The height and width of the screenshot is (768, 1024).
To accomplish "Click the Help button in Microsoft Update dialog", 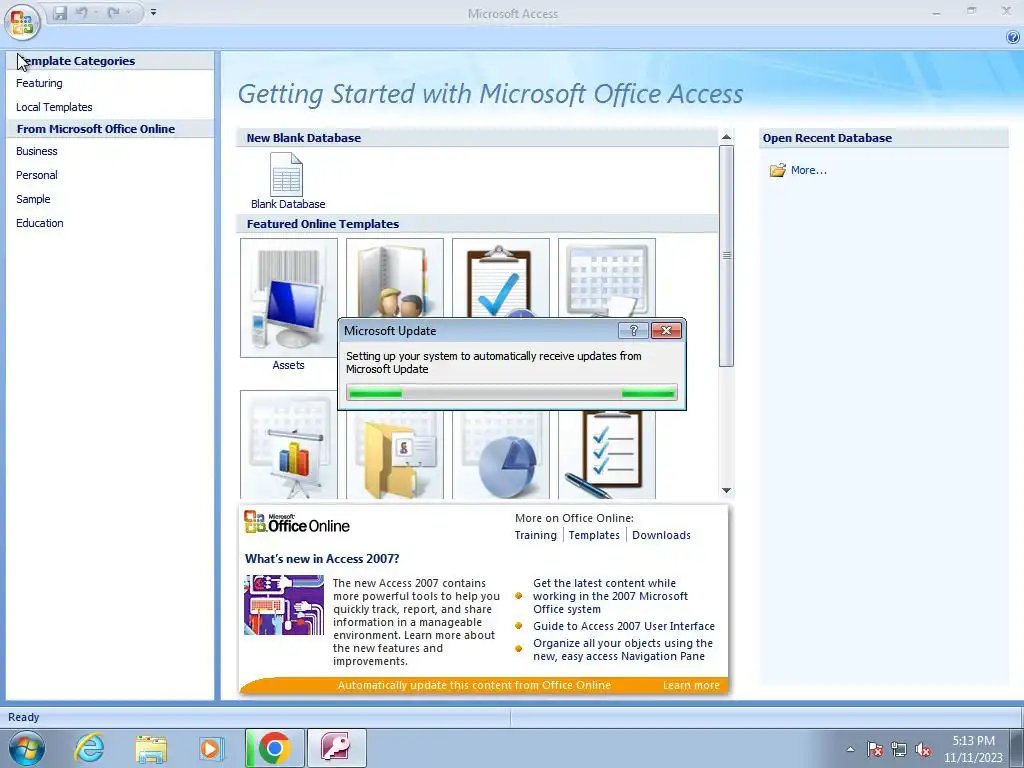I will [633, 330].
